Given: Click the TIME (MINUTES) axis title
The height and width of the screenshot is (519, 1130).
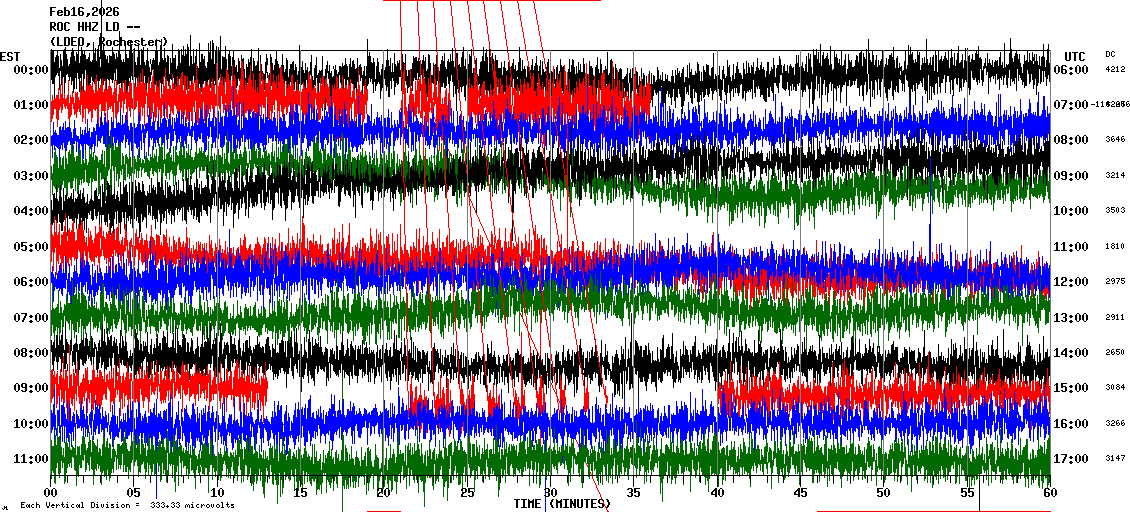Looking at the screenshot, I should (562, 504).
